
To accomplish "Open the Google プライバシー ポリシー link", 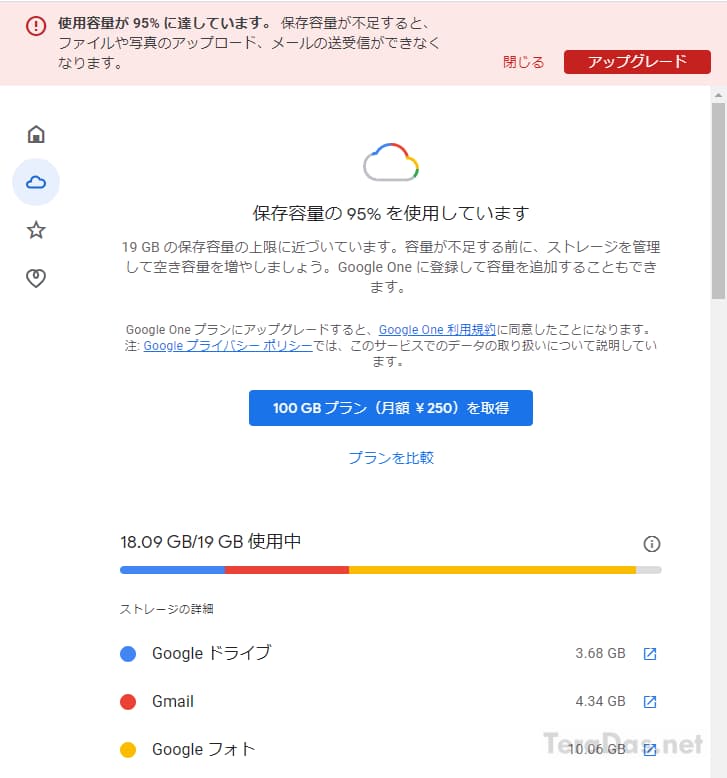I will coord(228,345).
